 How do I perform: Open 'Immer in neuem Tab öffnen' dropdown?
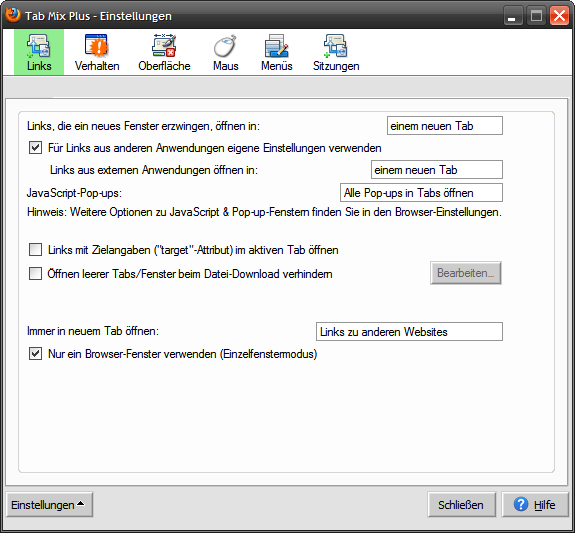pyautogui.click(x=409, y=332)
